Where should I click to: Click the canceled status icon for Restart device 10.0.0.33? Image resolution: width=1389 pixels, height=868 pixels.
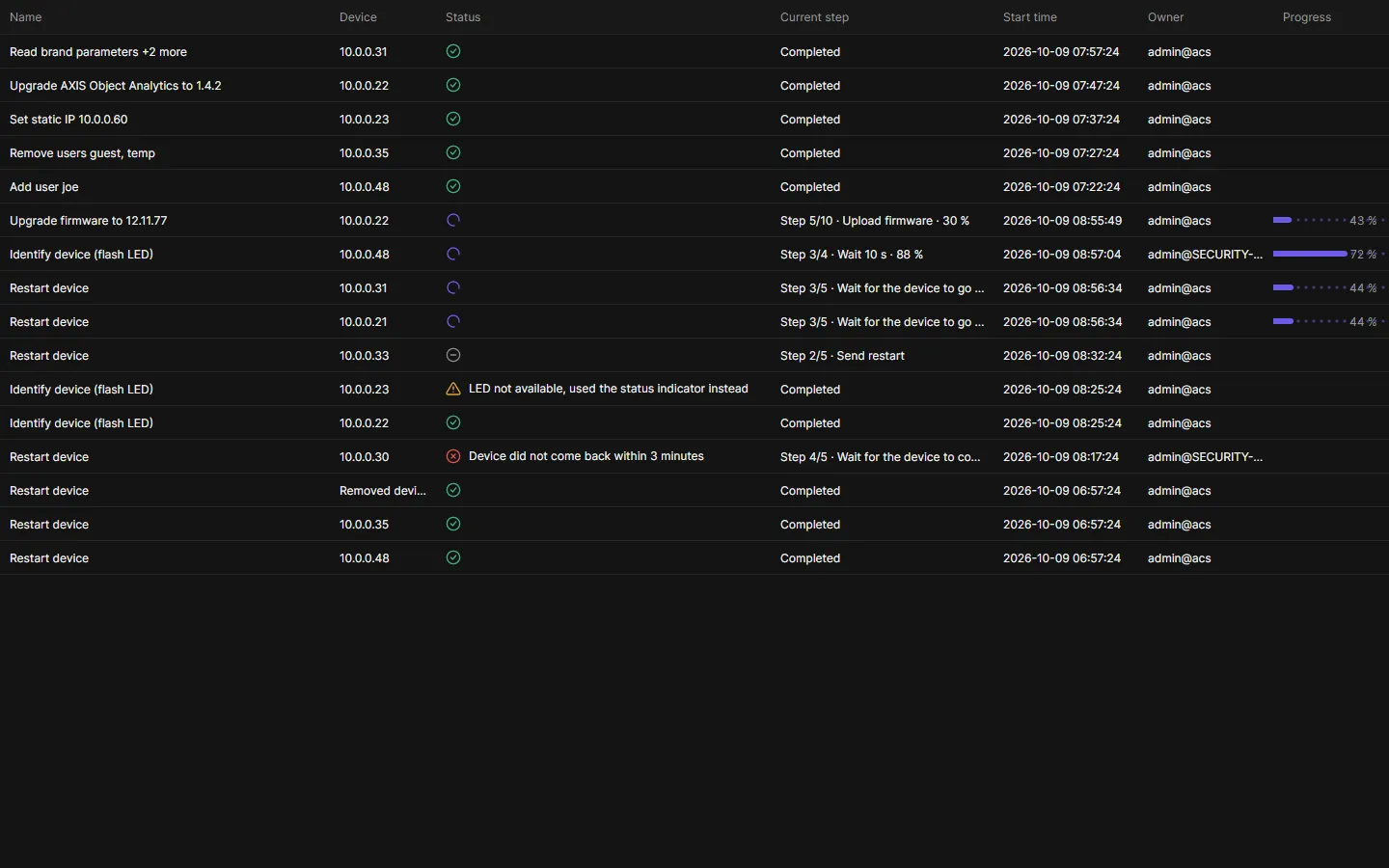tap(453, 355)
